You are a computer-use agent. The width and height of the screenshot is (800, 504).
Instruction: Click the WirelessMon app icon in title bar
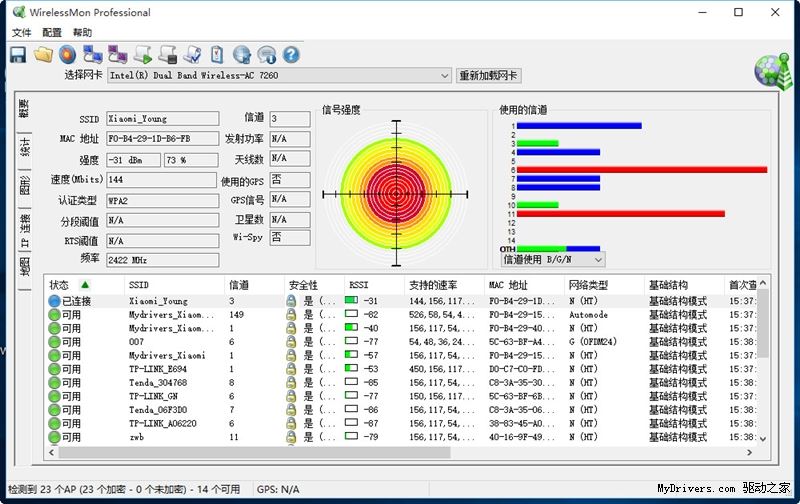point(19,12)
